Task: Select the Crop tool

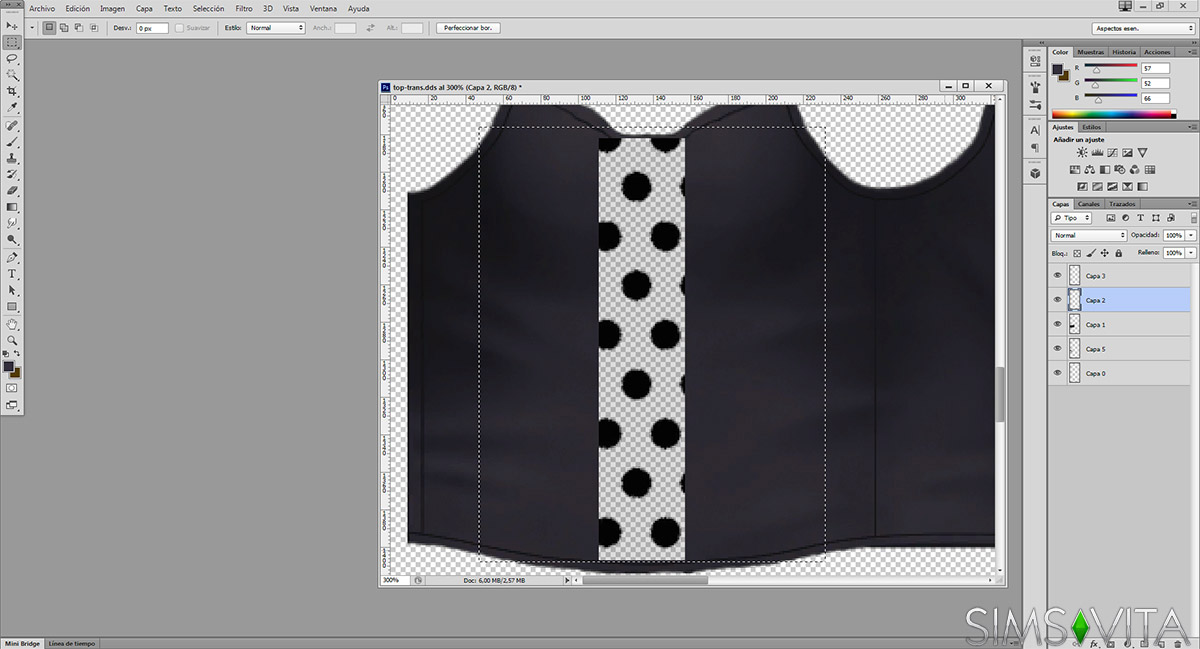Action: (x=12, y=91)
